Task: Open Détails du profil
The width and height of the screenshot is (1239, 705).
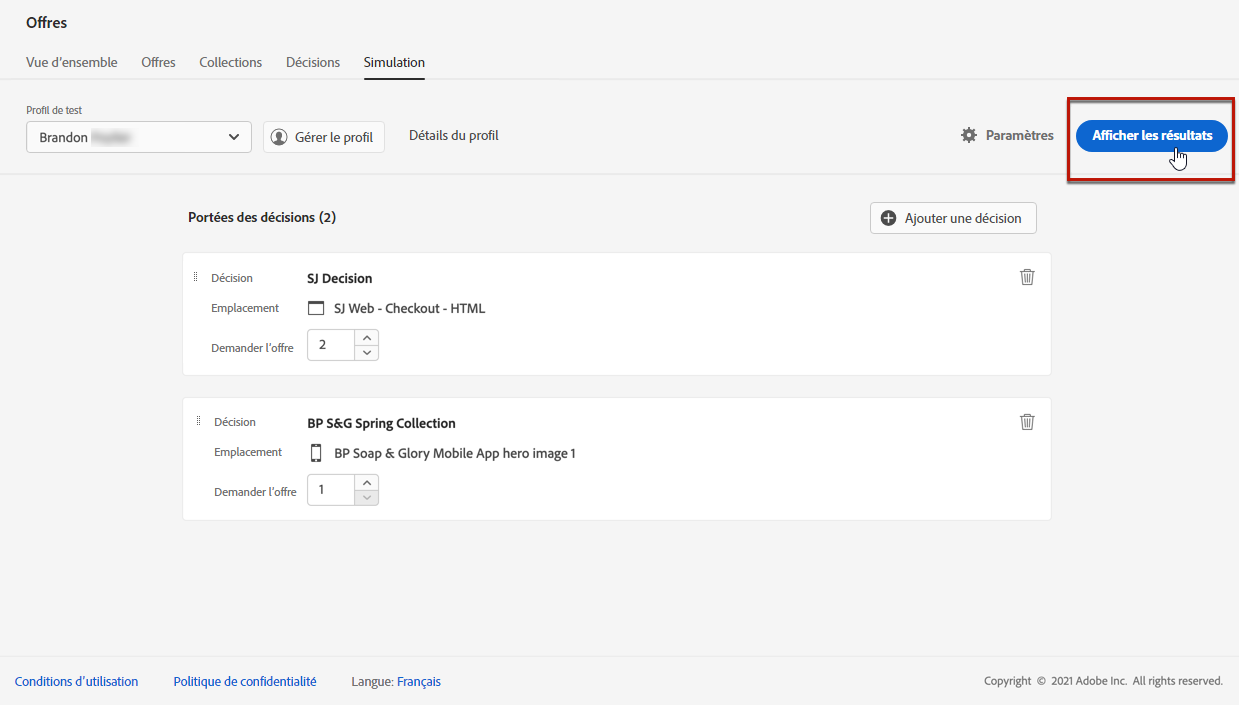Action: 454,135
